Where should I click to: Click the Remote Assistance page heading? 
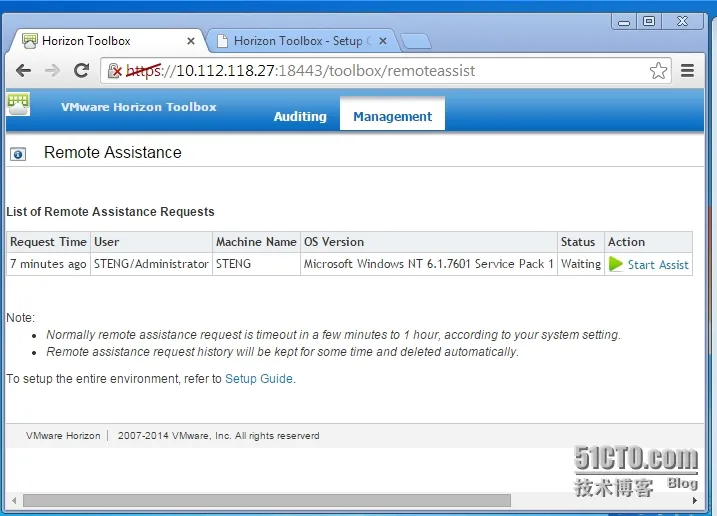pos(112,152)
